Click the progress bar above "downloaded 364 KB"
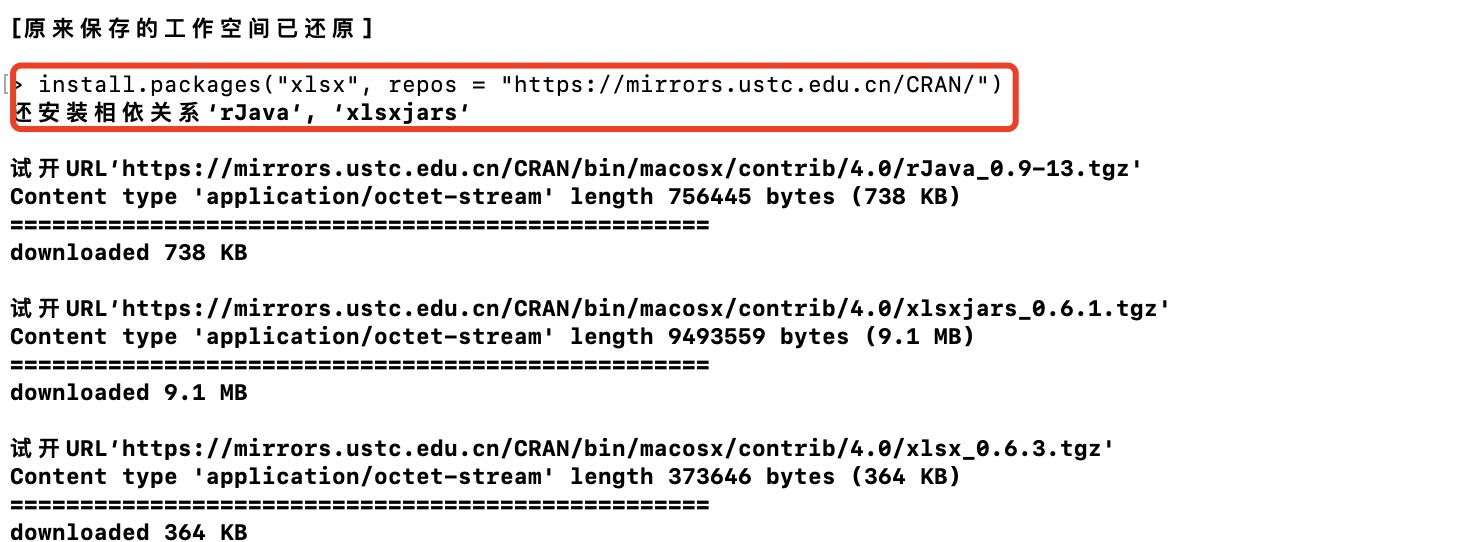 coord(360,505)
